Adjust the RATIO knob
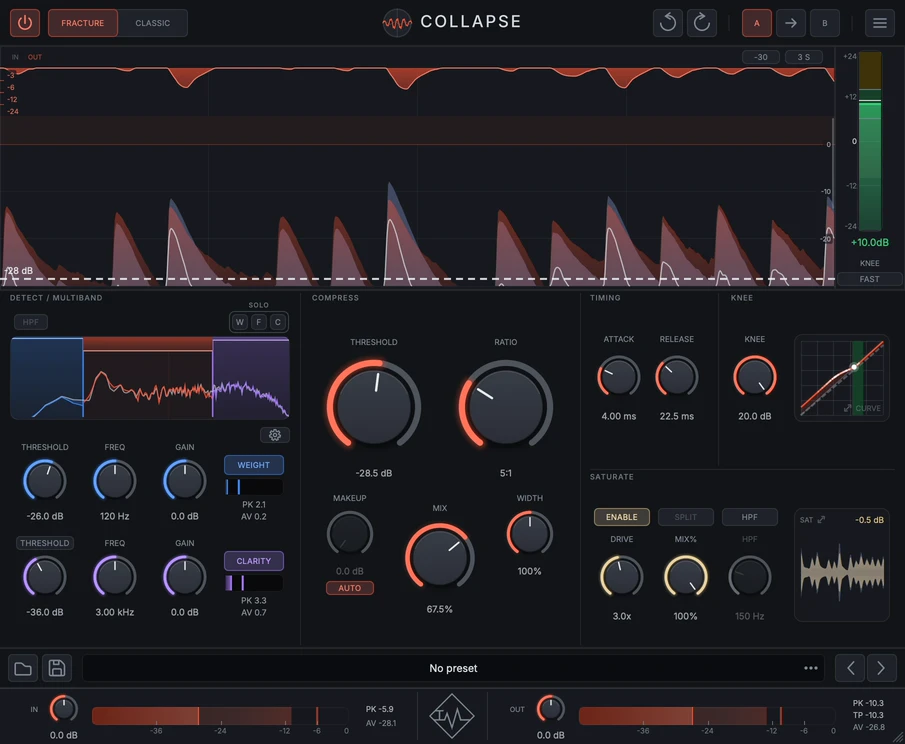 [506, 406]
